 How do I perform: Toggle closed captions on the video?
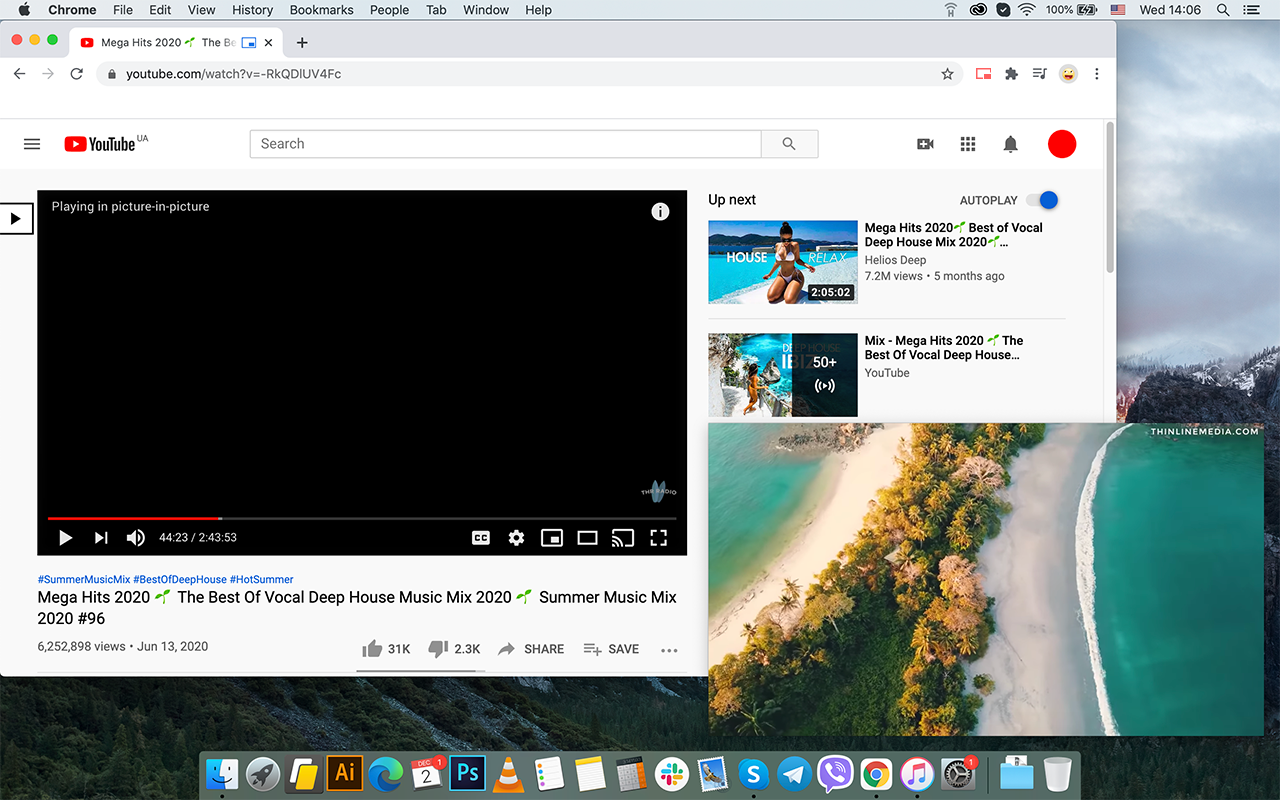pyautogui.click(x=480, y=538)
